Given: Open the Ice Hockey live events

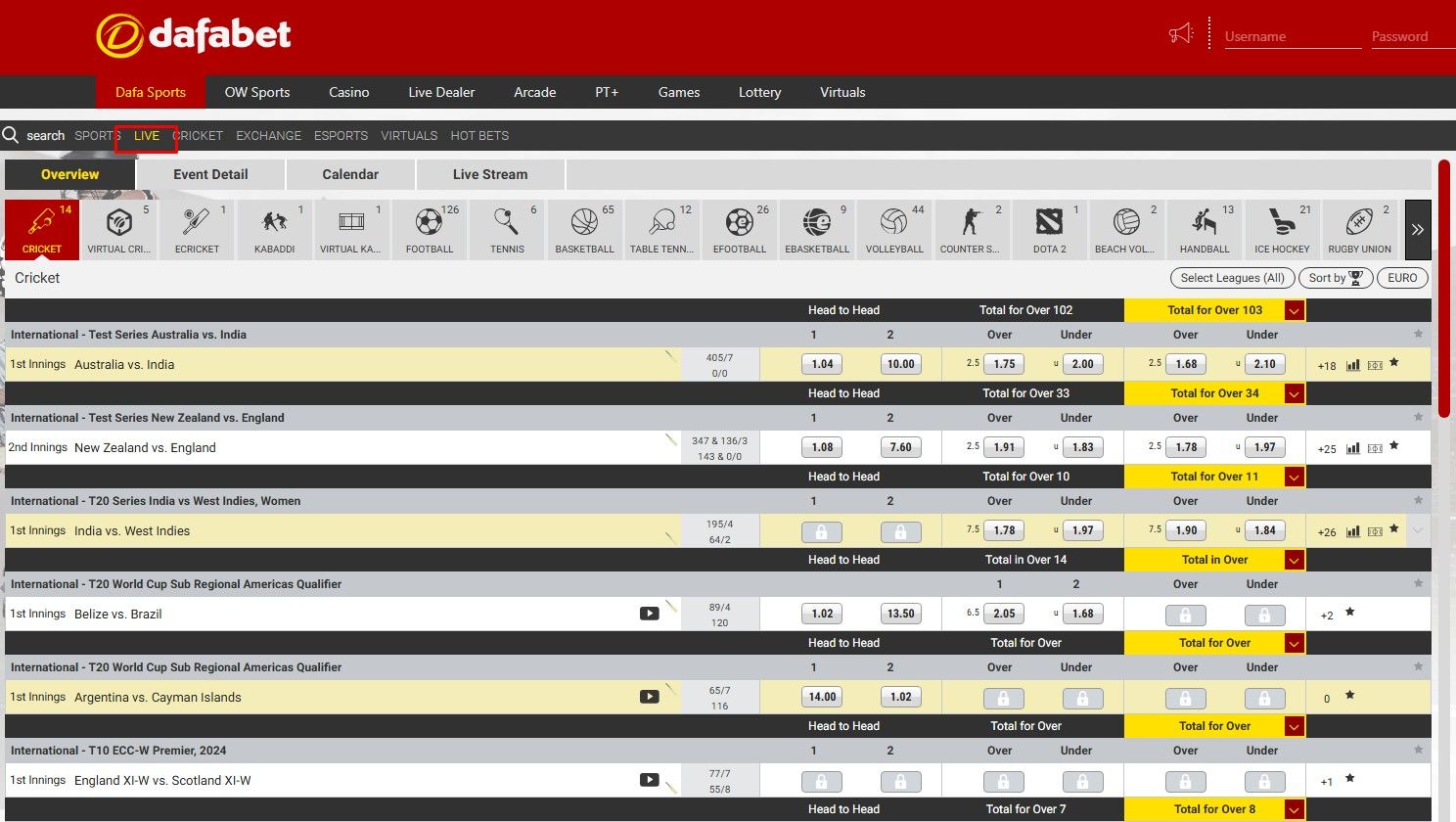Looking at the screenshot, I should pos(1282,229).
